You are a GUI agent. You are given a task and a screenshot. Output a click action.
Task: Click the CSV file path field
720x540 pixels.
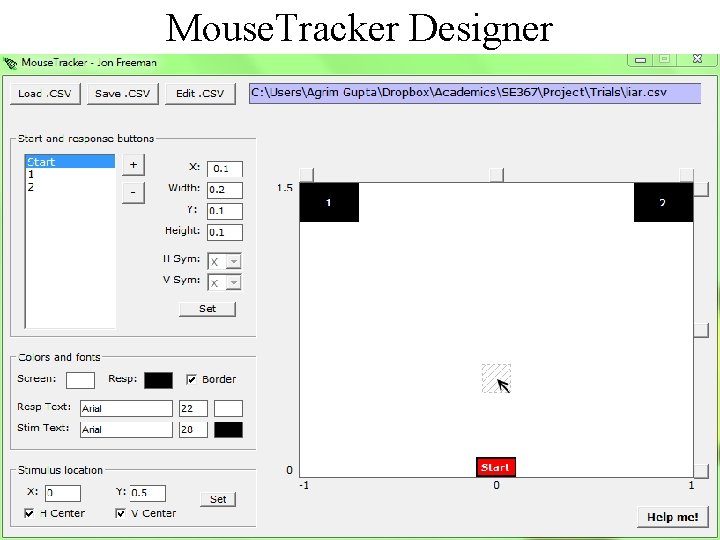pyautogui.click(x=475, y=93)
